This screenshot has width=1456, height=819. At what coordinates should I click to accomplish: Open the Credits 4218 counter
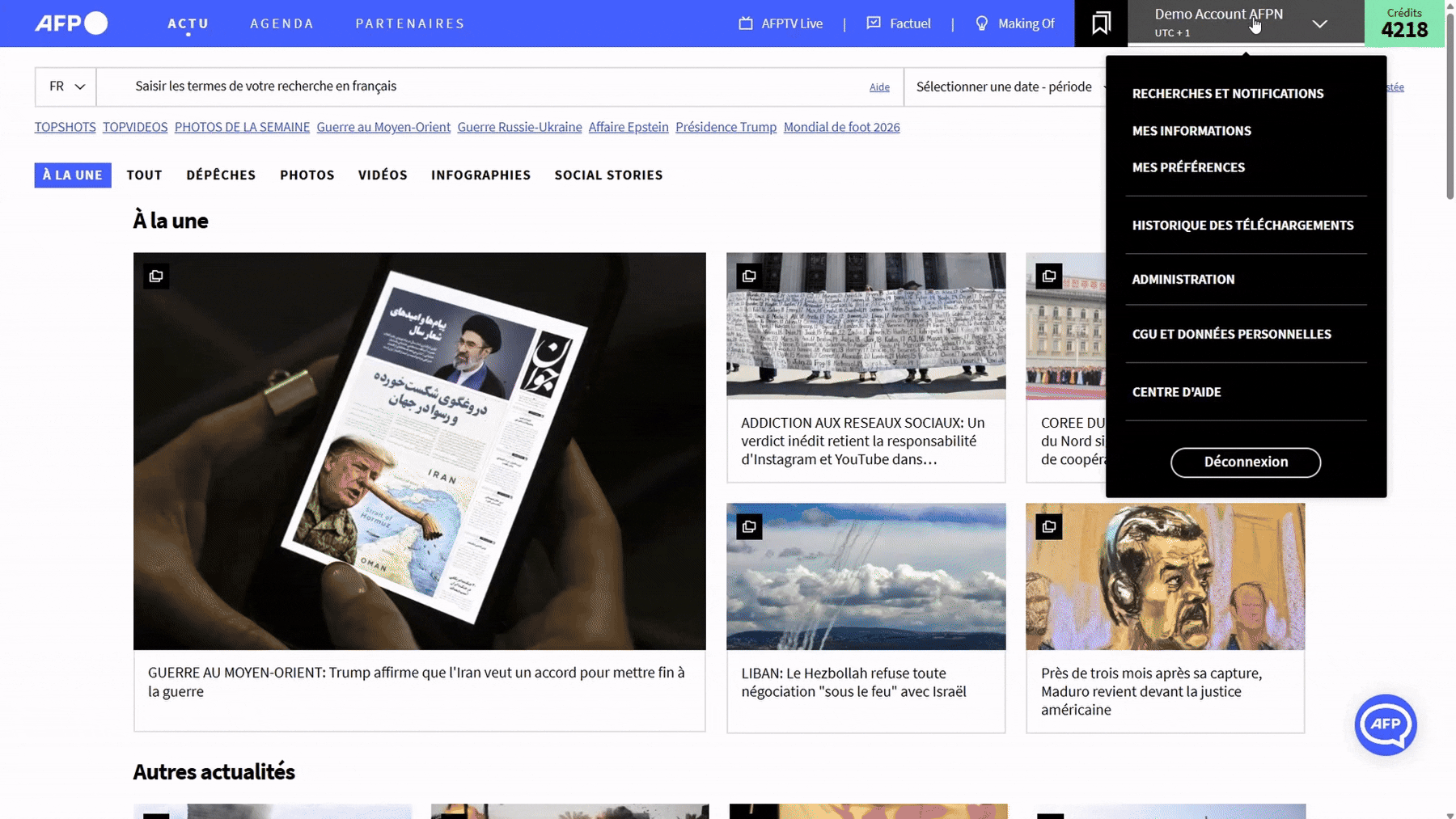tap(1404, 23)
